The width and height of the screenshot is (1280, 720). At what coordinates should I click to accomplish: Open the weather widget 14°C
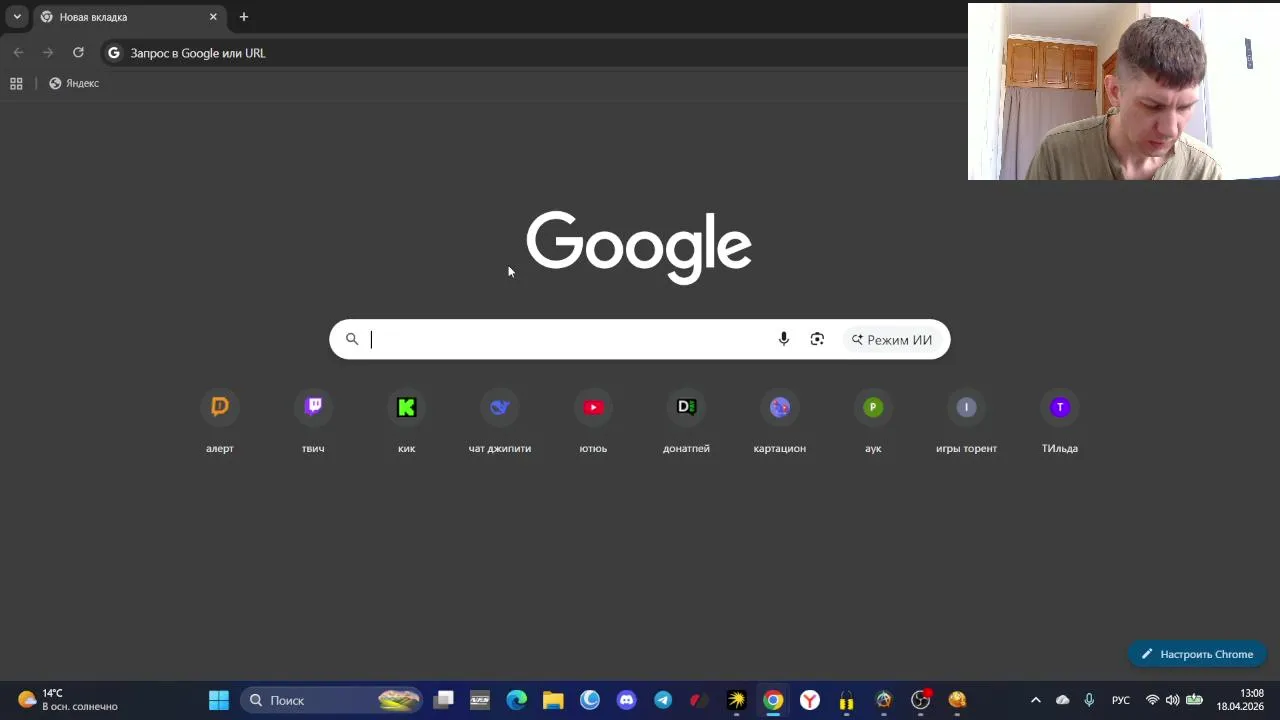(x=68, y=700)
